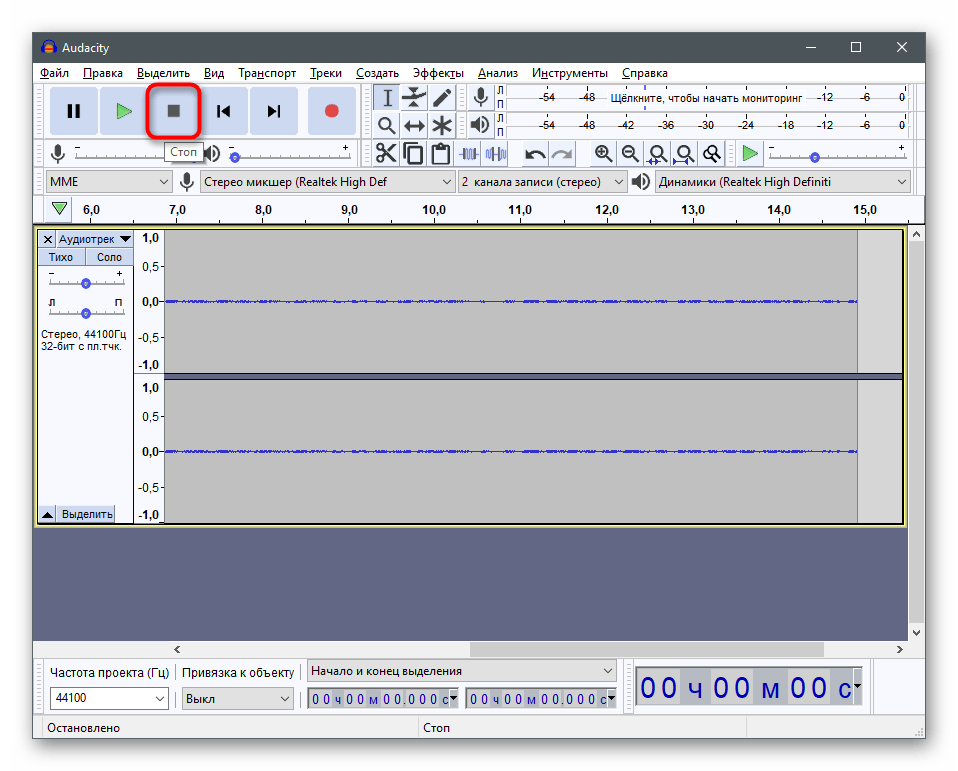Screen dimensions: 958x771
Task: Fit the whole project to width
Action: pos(684,153)
